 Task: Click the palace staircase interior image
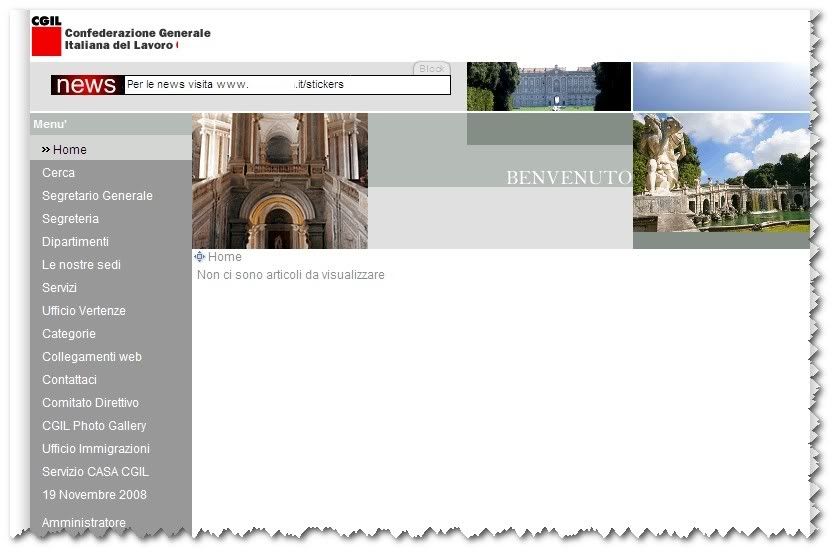tap(279, 181)
